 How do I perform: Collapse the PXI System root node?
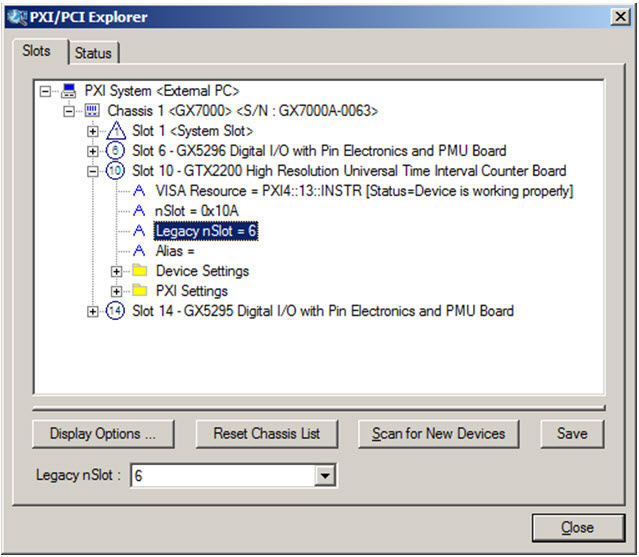[45, 91]
